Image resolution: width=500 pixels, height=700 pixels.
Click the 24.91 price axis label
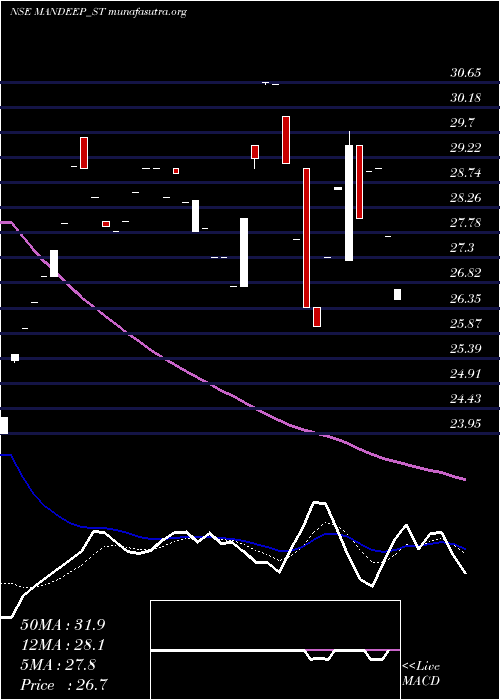click(466, 373)
